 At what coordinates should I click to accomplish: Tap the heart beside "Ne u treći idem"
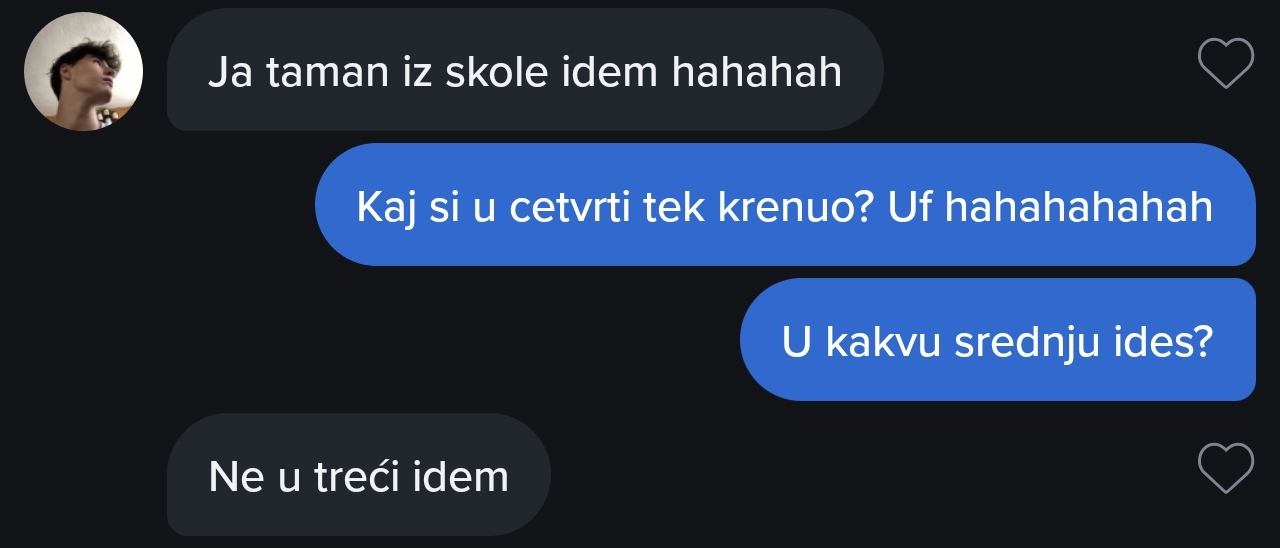pos(1226,468)
